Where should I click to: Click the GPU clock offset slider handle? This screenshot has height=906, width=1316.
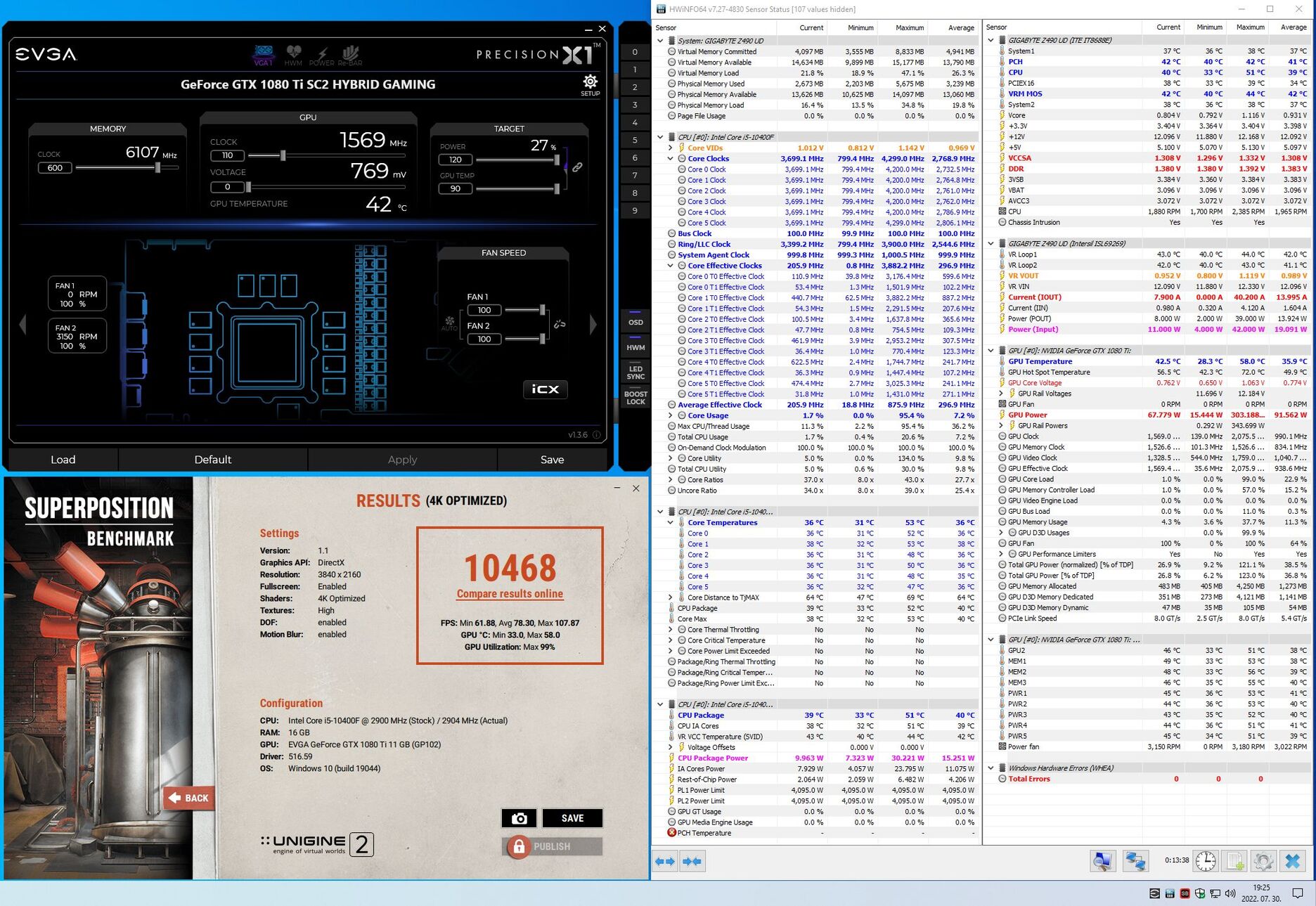[x=283, y=155]
